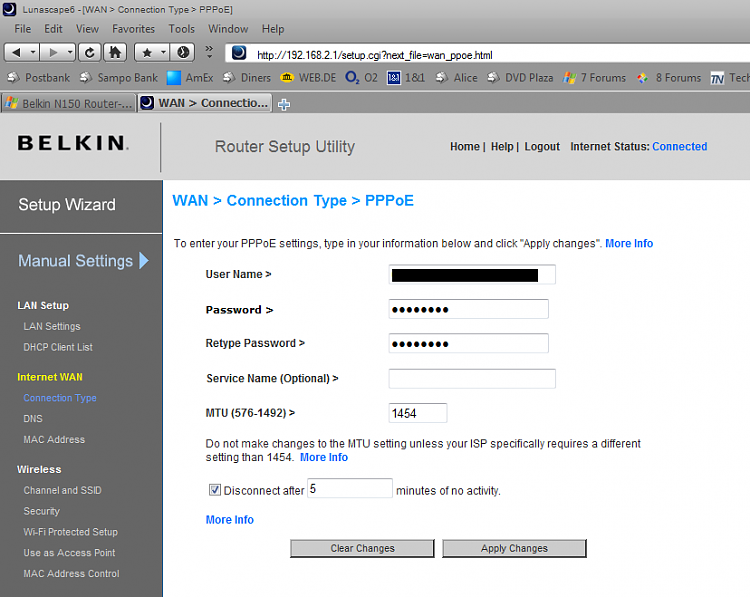Select the WAN > Connection tab
This screenshot has width=750, height=597.
[205, 103]
